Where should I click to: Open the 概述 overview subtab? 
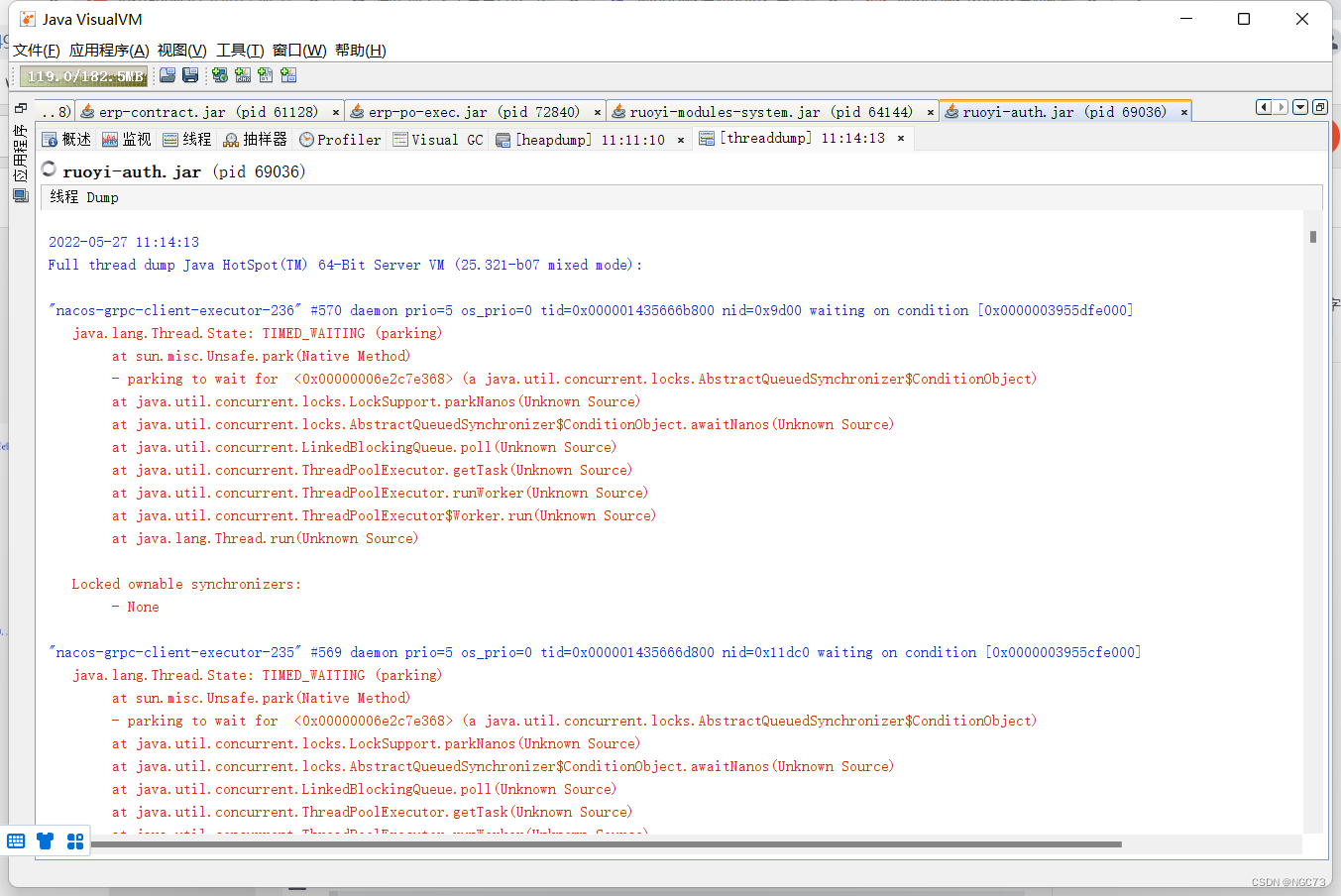[x=66, y=140]
